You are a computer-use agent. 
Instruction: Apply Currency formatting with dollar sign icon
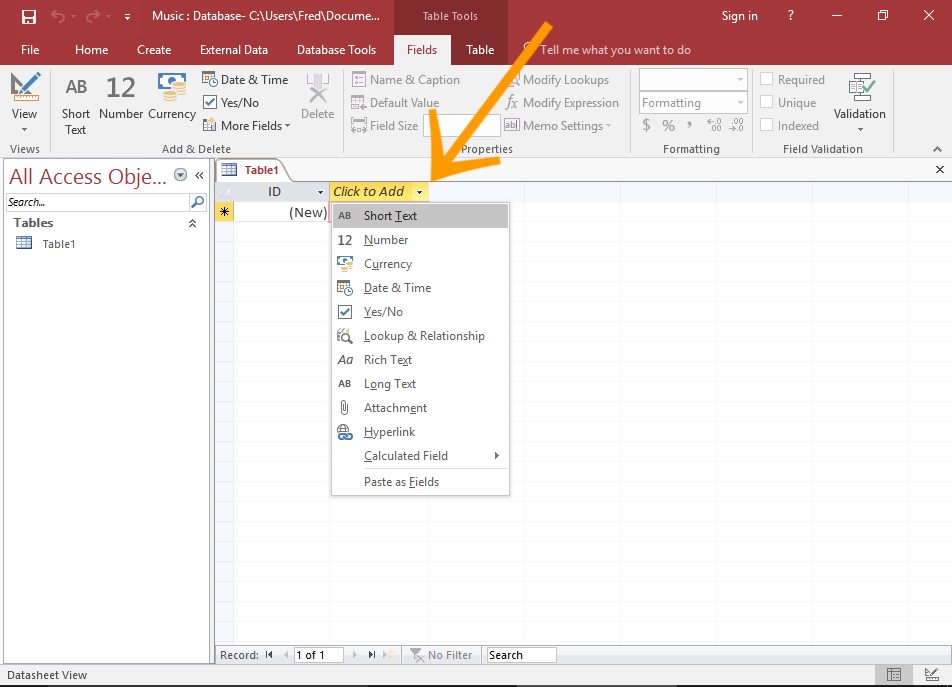pyautogui.click(x=646, y=126)
